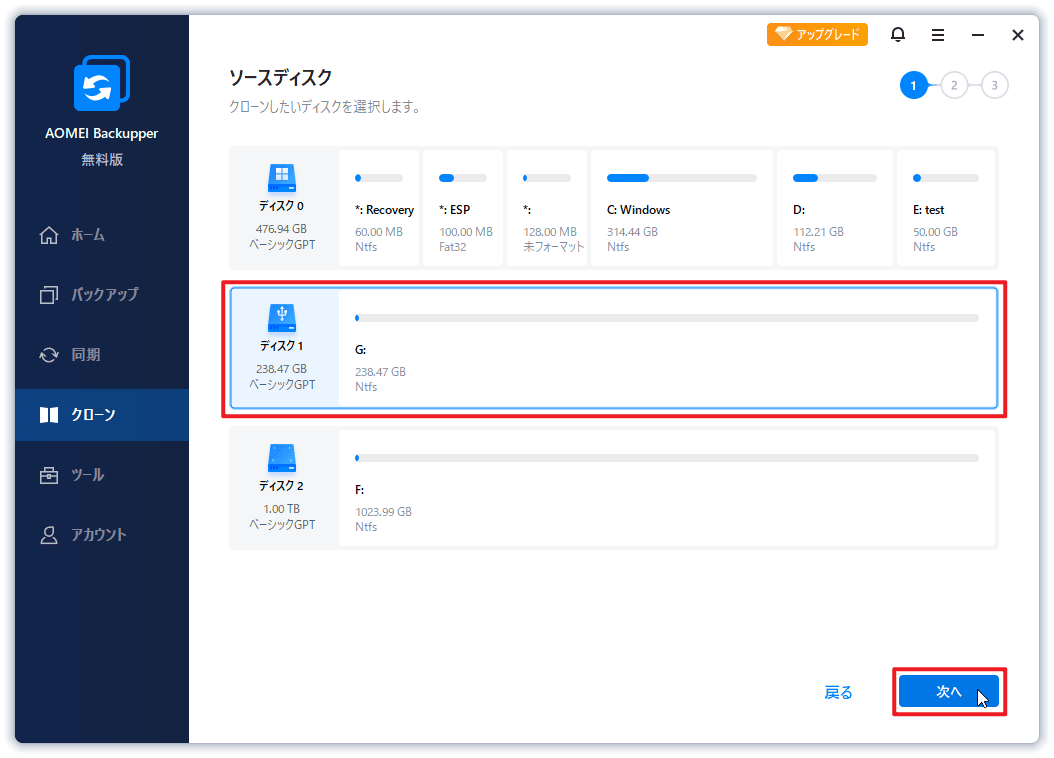Click the AOMEI Backupper logo icon
Image resolution: width=1054 pixels, height=758 pixels.
[x=101, y=85]
